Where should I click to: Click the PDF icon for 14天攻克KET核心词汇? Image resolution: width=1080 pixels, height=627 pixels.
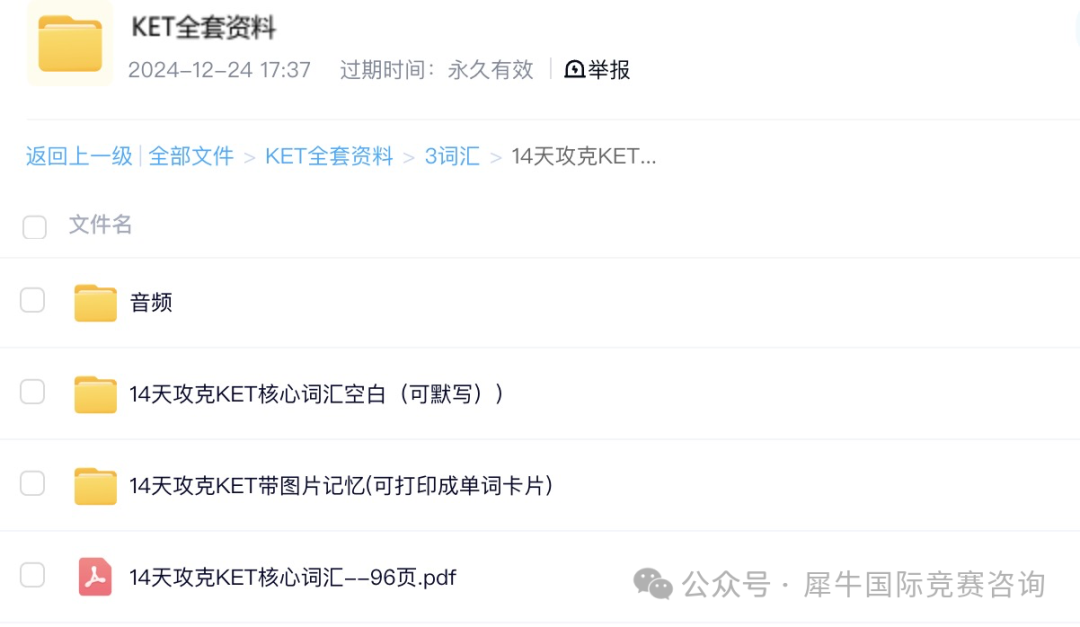coord(95,577)
